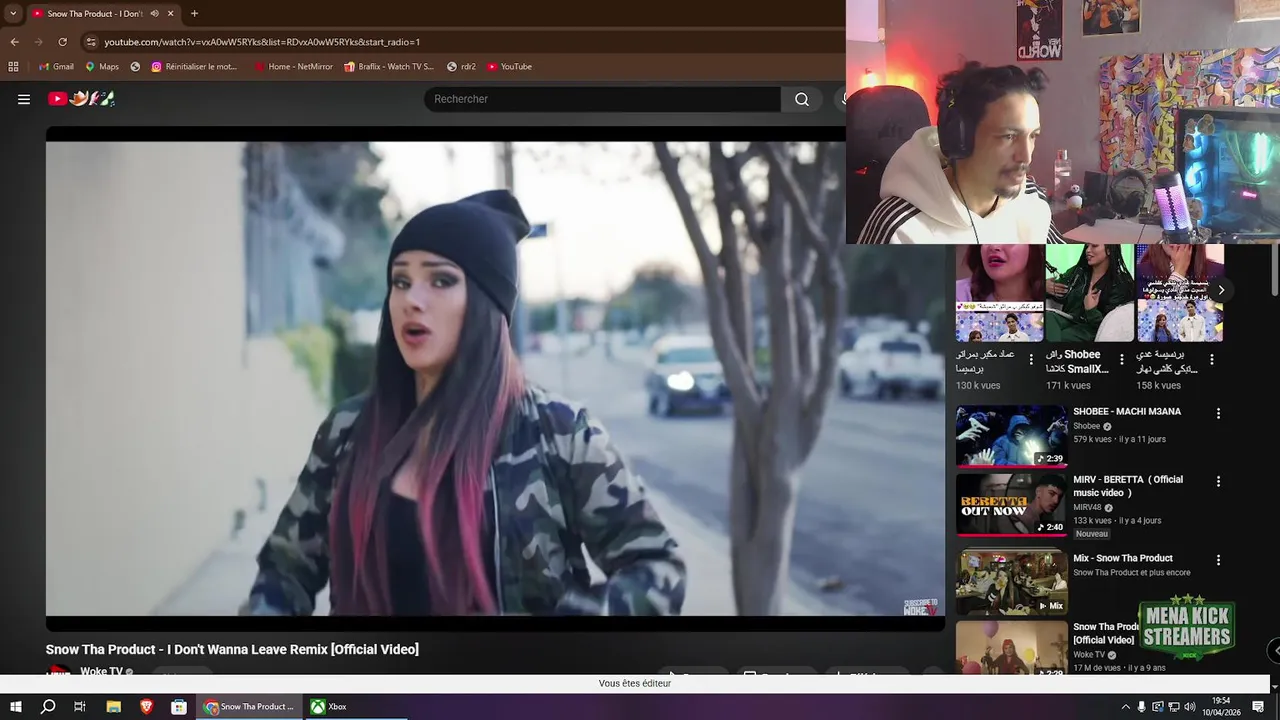Select the YouTube URL in address bar

[262, 42]
